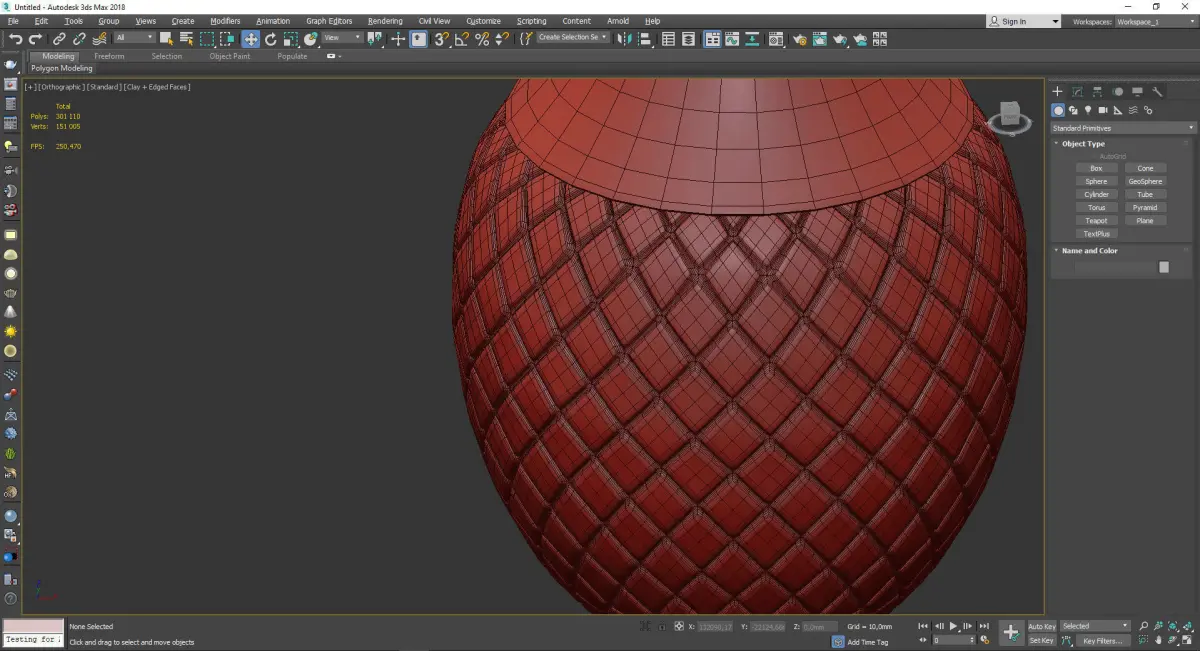Open the selection filter 'All' dropdown

[x=133, y=38]
